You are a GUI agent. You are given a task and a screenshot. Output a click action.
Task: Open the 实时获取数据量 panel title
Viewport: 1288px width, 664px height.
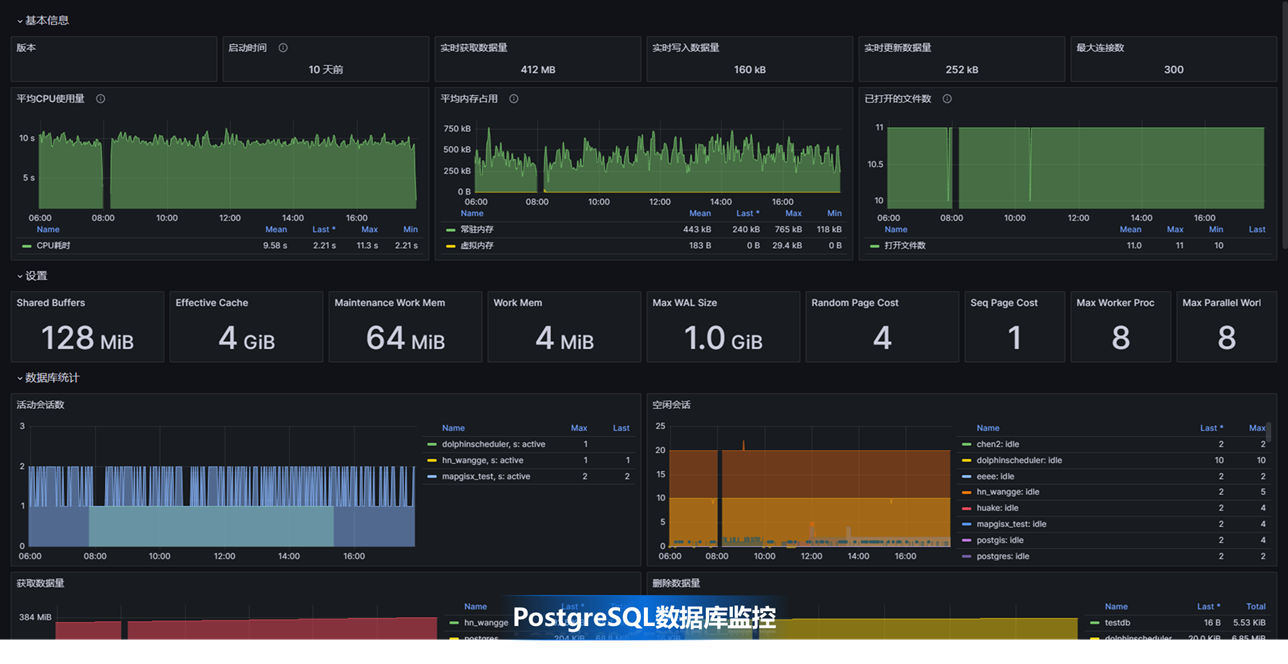pos(474,48)
